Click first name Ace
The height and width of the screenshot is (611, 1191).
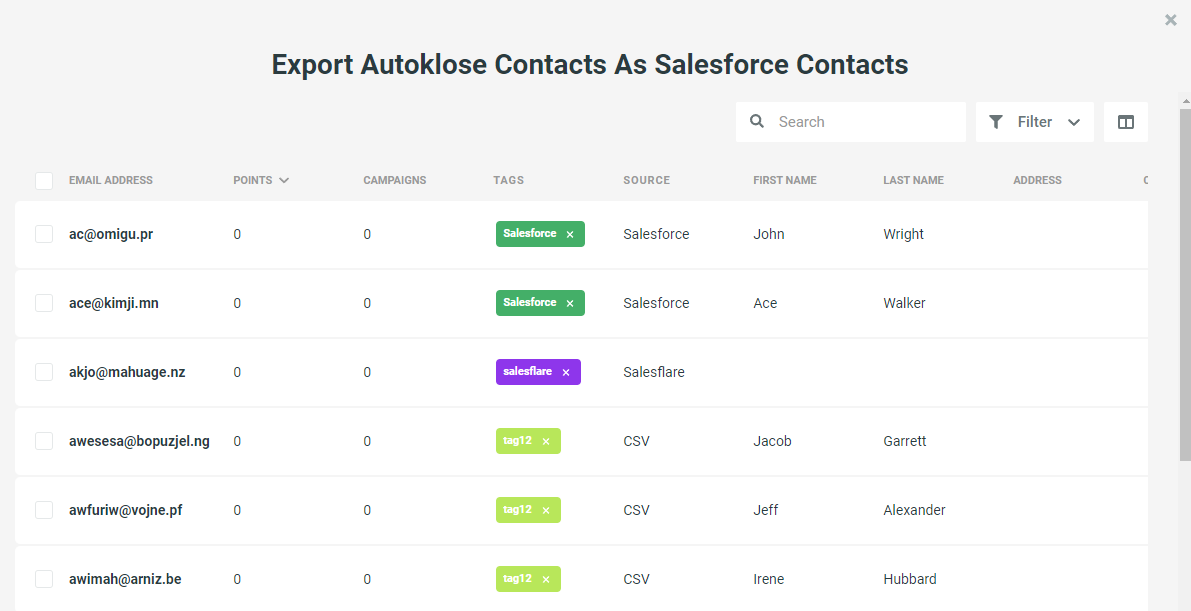765,303
